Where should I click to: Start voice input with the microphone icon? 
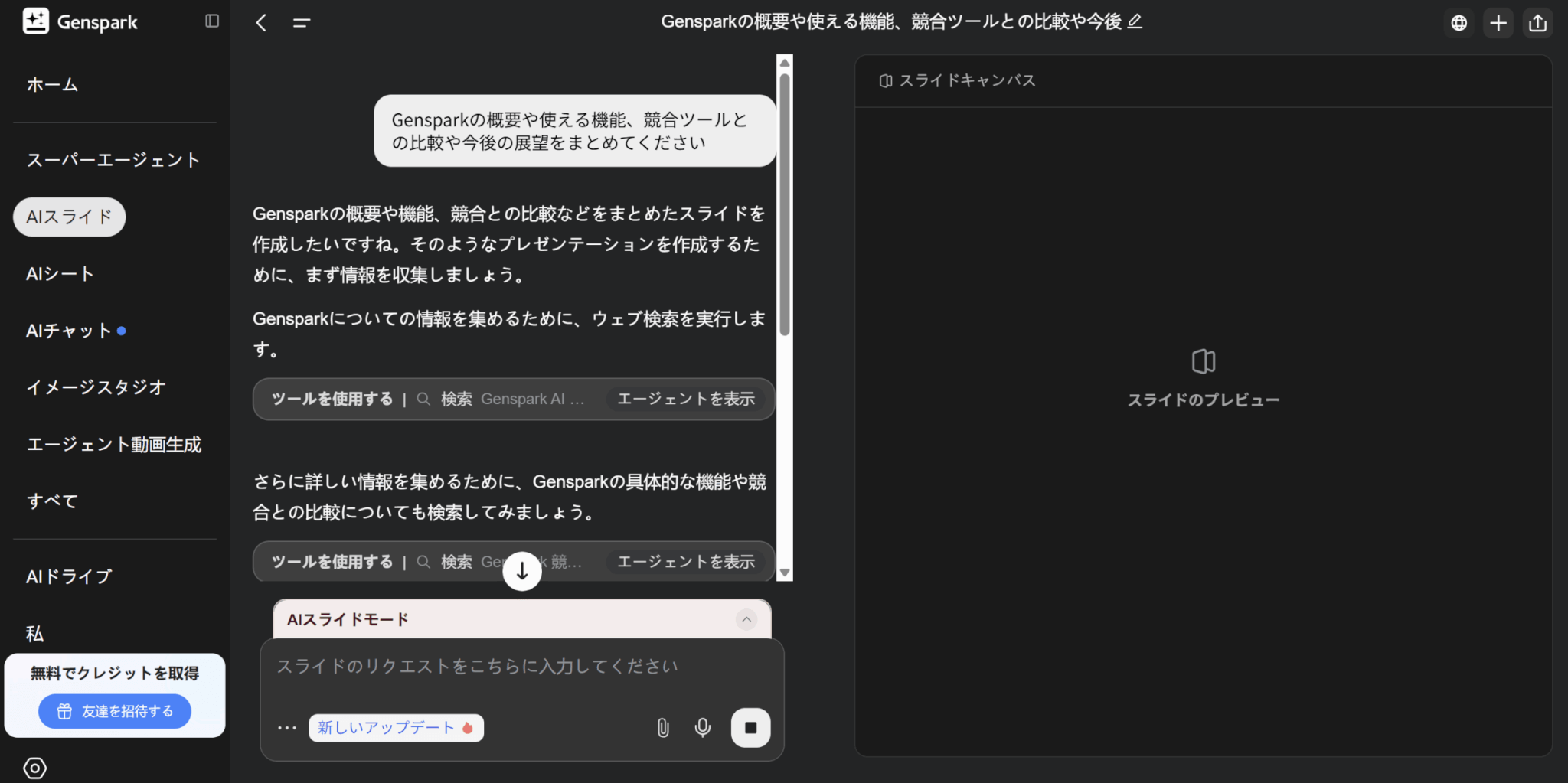point(702,728)
